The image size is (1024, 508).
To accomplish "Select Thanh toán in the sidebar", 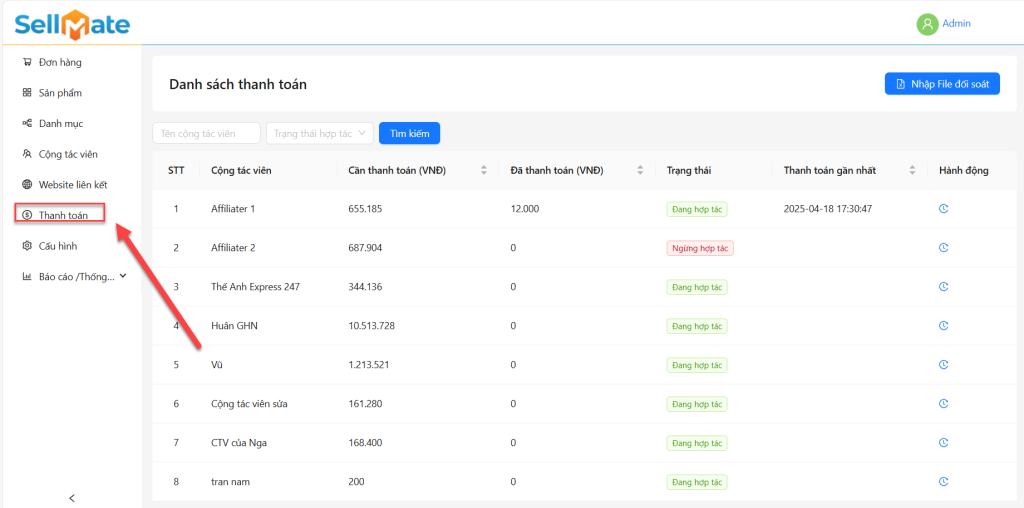I will coord(62,215).
